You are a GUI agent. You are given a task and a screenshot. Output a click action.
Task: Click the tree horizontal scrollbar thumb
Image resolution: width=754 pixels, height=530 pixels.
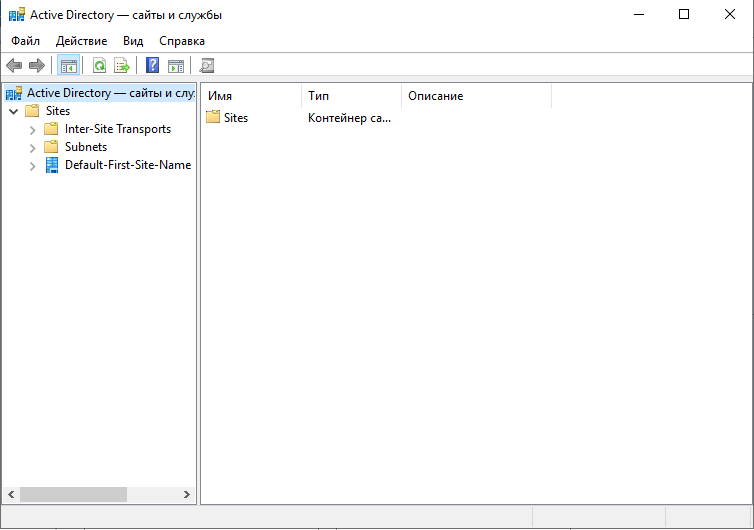pos(73,494)
